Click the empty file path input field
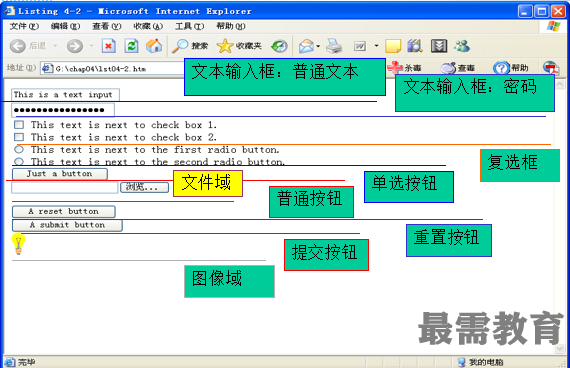This screenshot has height=368, width=570. (x=65, y=187)
